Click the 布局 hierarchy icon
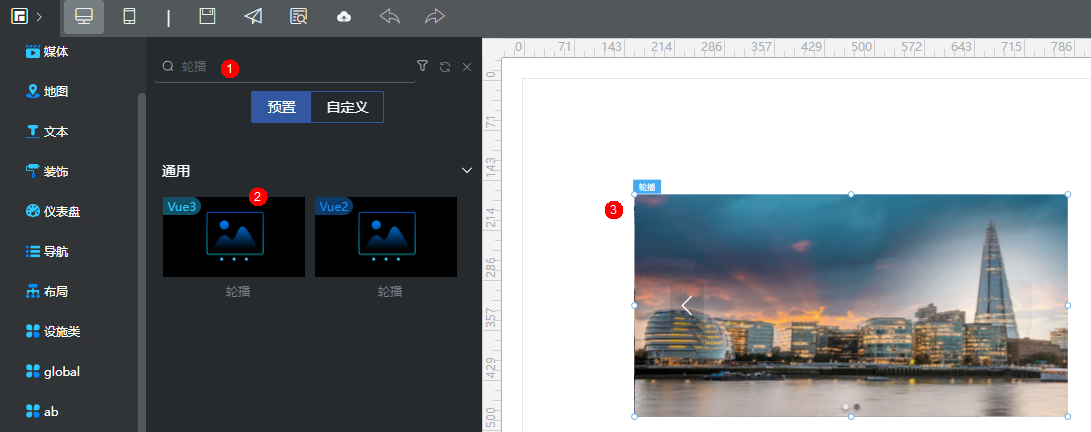 tap(33, 291)
